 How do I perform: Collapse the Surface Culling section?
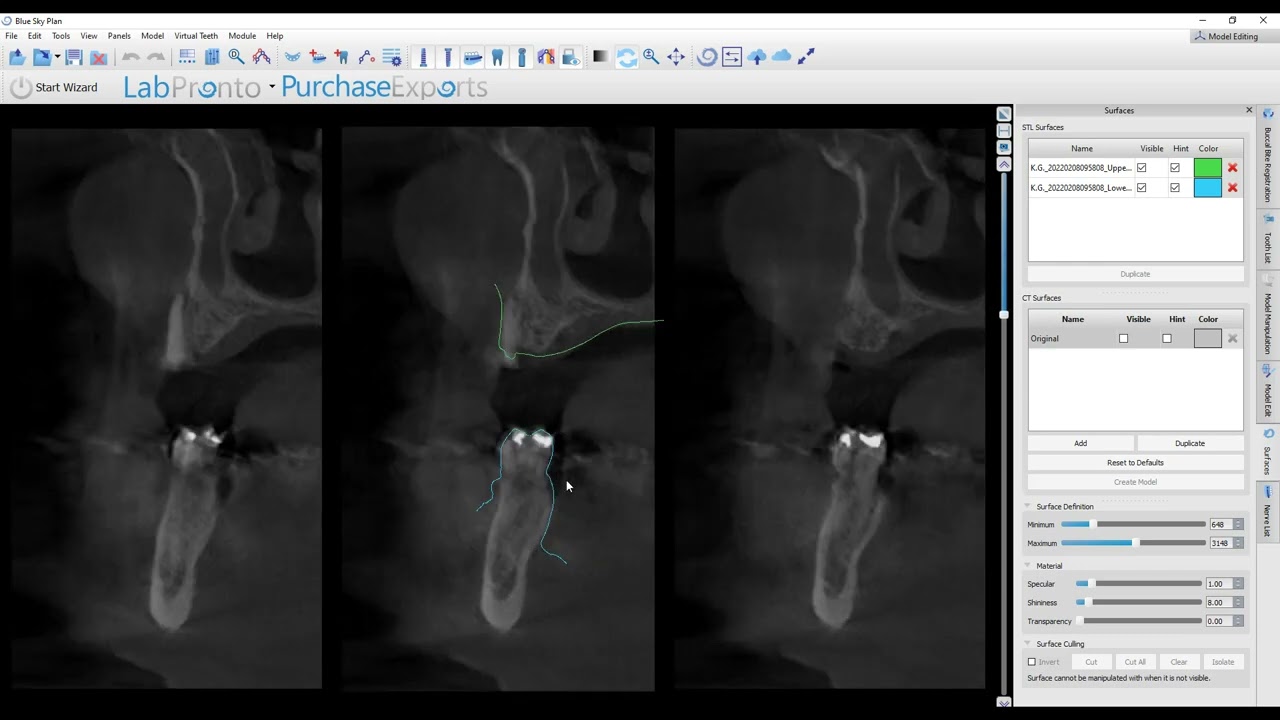1029,644
